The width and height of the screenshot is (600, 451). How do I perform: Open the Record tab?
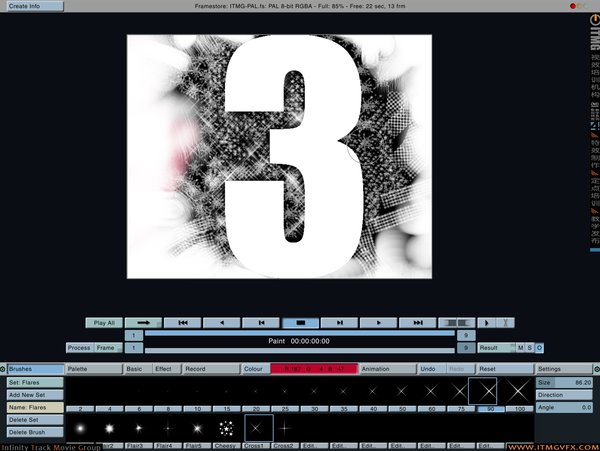(211, 369)
